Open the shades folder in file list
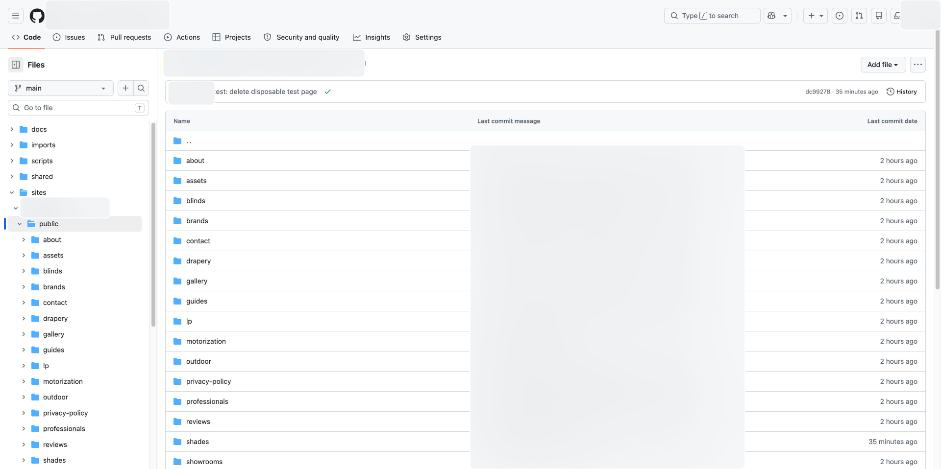This screenshot has width=941, height=469. tap(197, 441)
